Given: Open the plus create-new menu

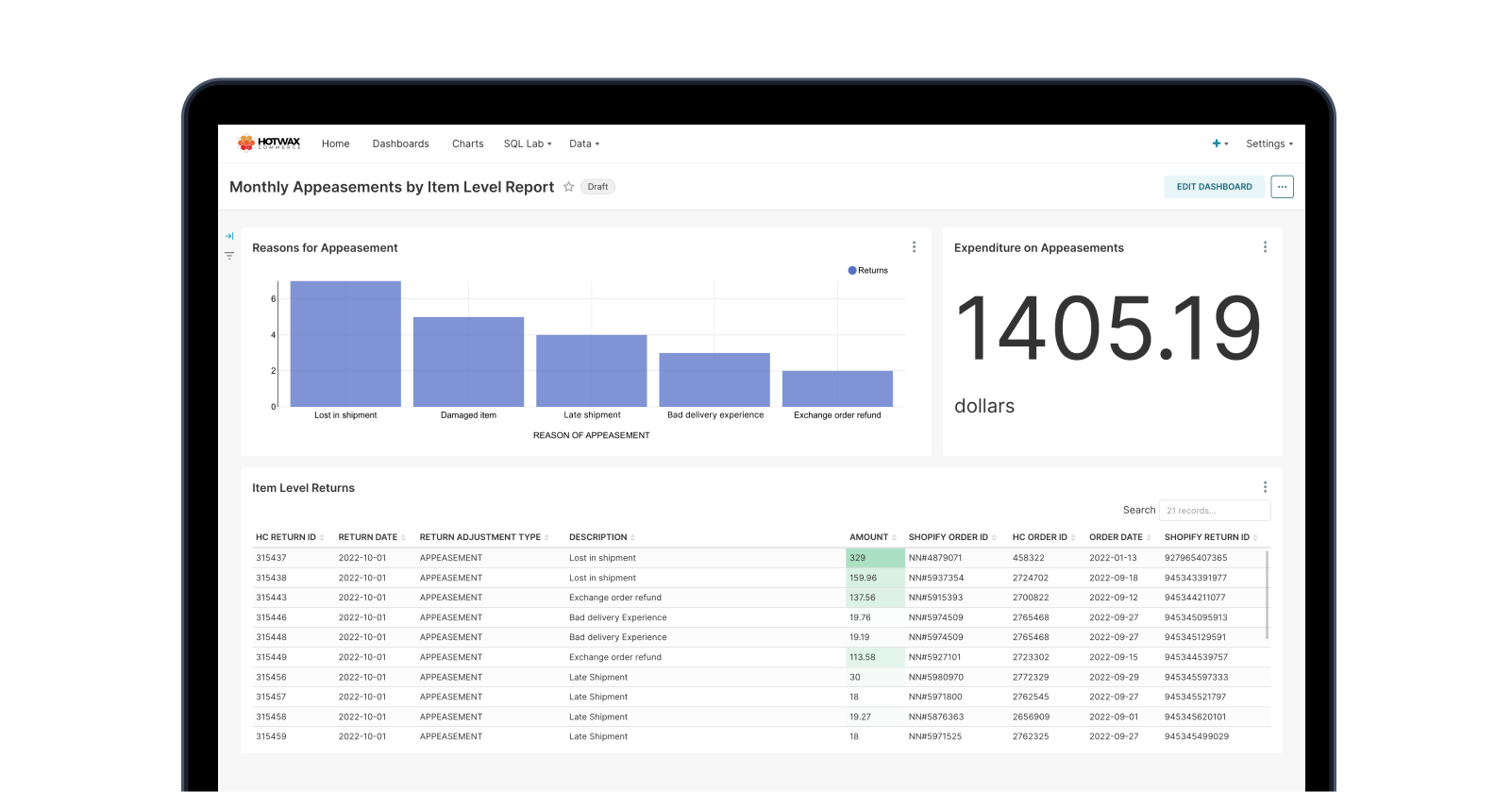Looking at the screenshot, I should 1219,144.
